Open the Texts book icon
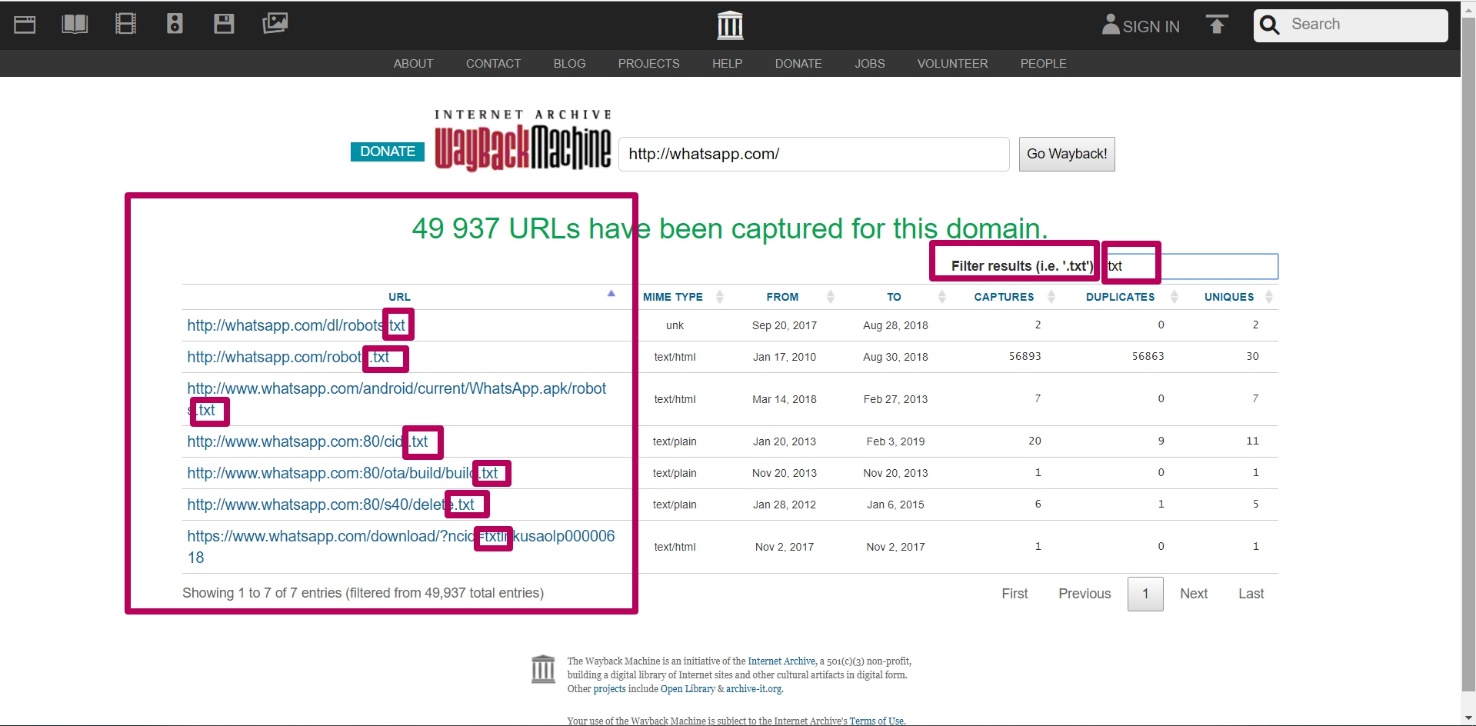 (x=75, y=24)
